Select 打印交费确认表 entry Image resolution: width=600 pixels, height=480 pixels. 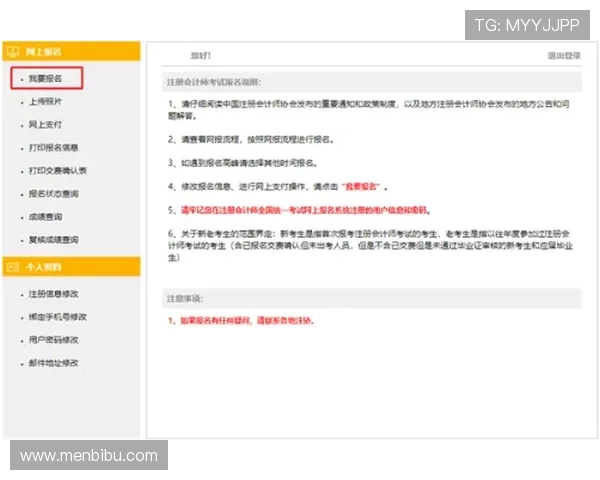tap(56, 171)
